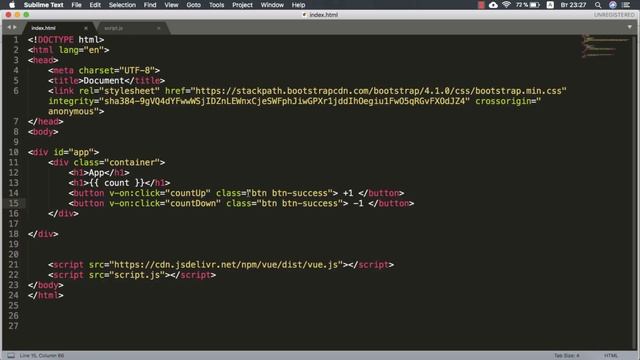This screenshot has height=360, width=640.
Task: Click line number 15 in gutter
Action: 13,203
